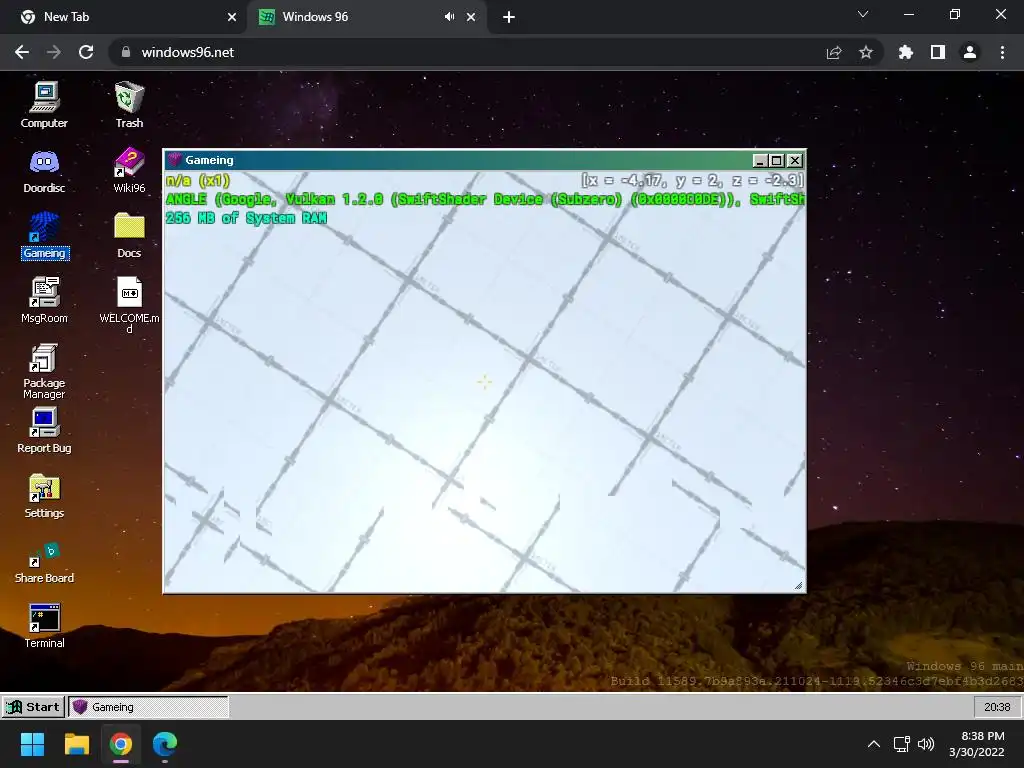Bookmark this page with the star

pos(866,52)
